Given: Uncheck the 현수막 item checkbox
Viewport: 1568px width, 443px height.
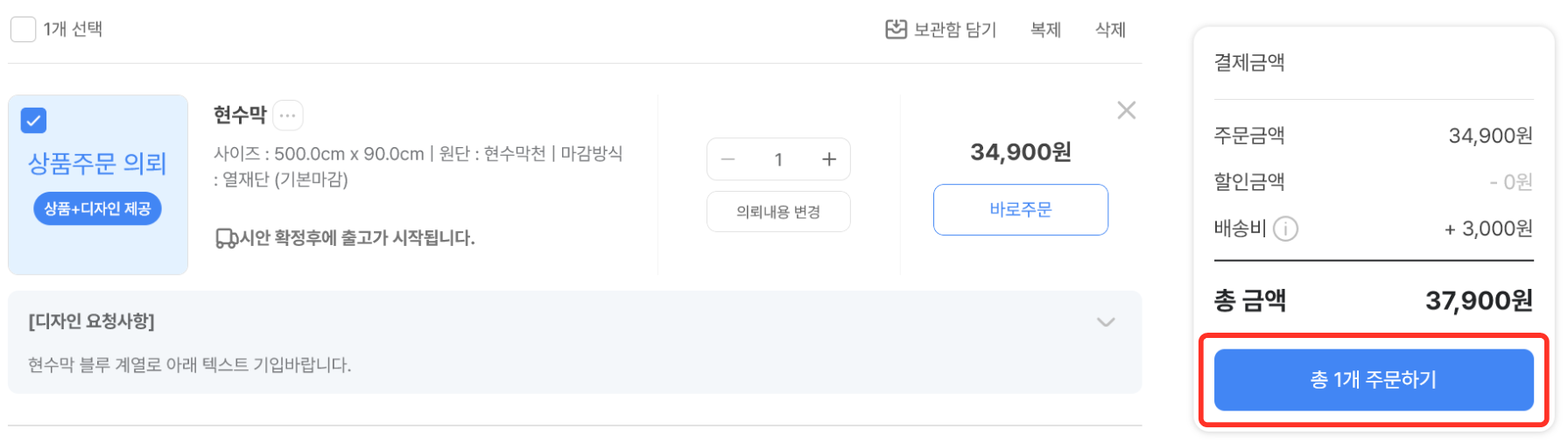Looking at the screenshot, I should click(x=34, y=121).
